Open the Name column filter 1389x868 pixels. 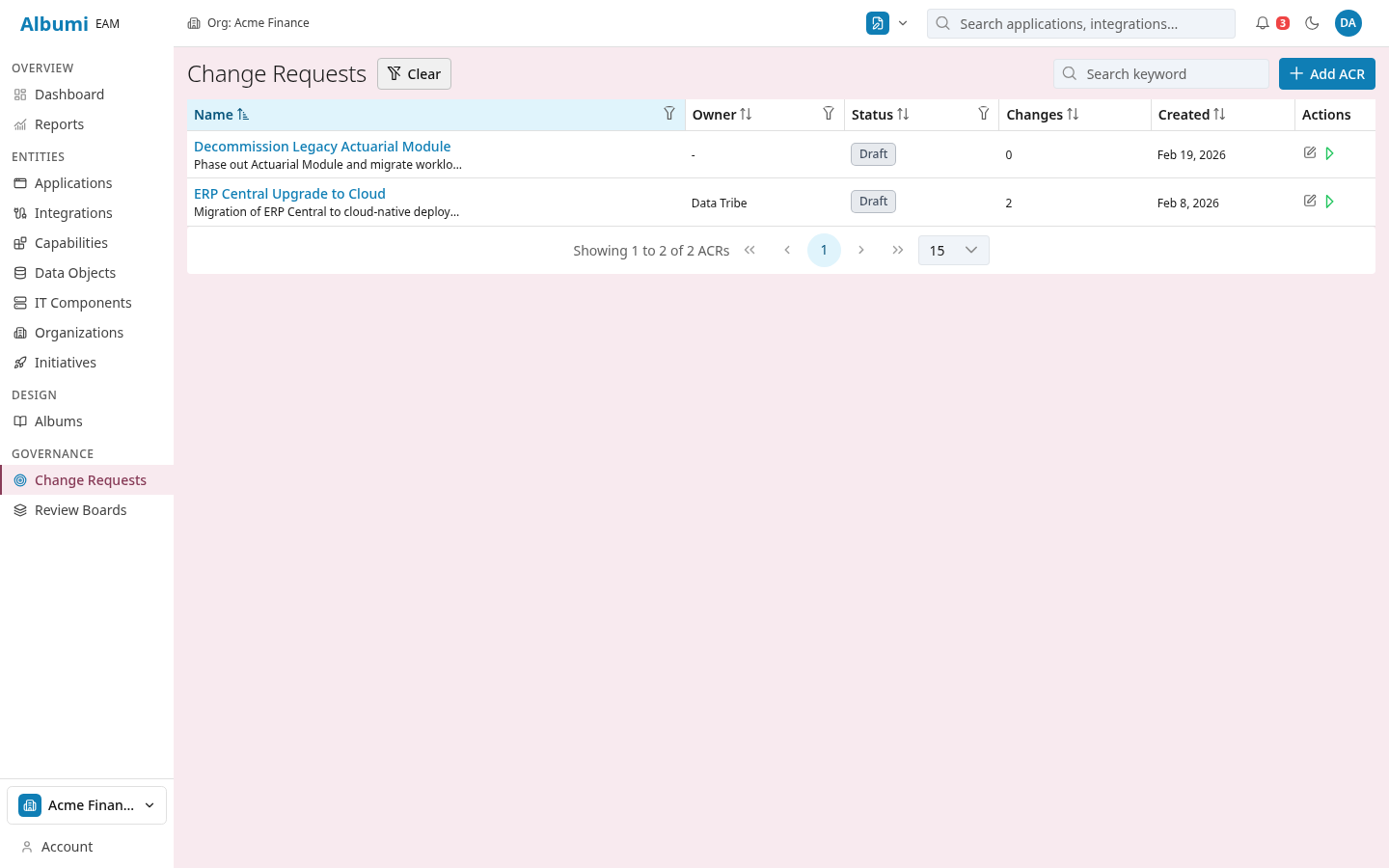[669, 114]
